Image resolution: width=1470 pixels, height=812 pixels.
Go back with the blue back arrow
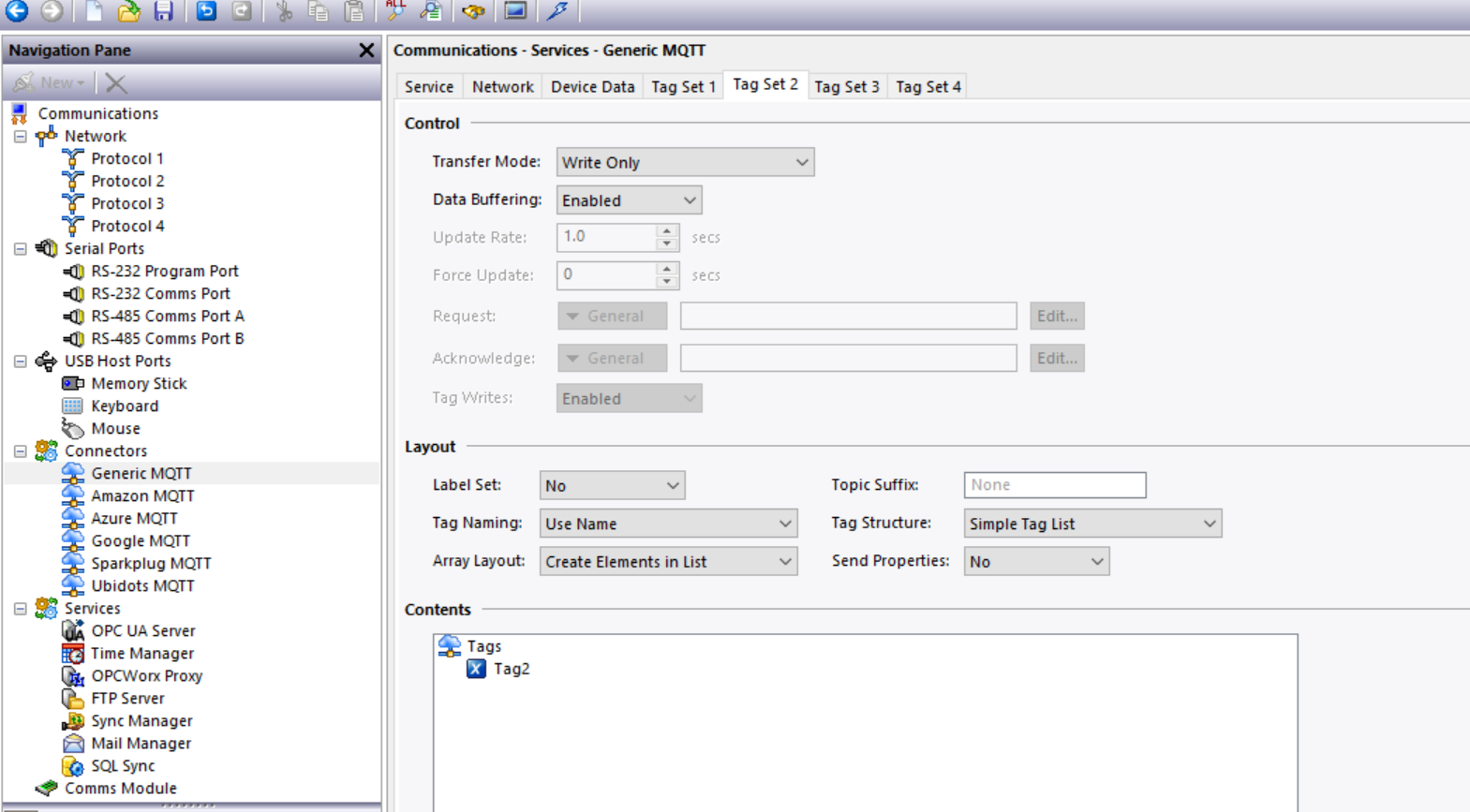17,10
